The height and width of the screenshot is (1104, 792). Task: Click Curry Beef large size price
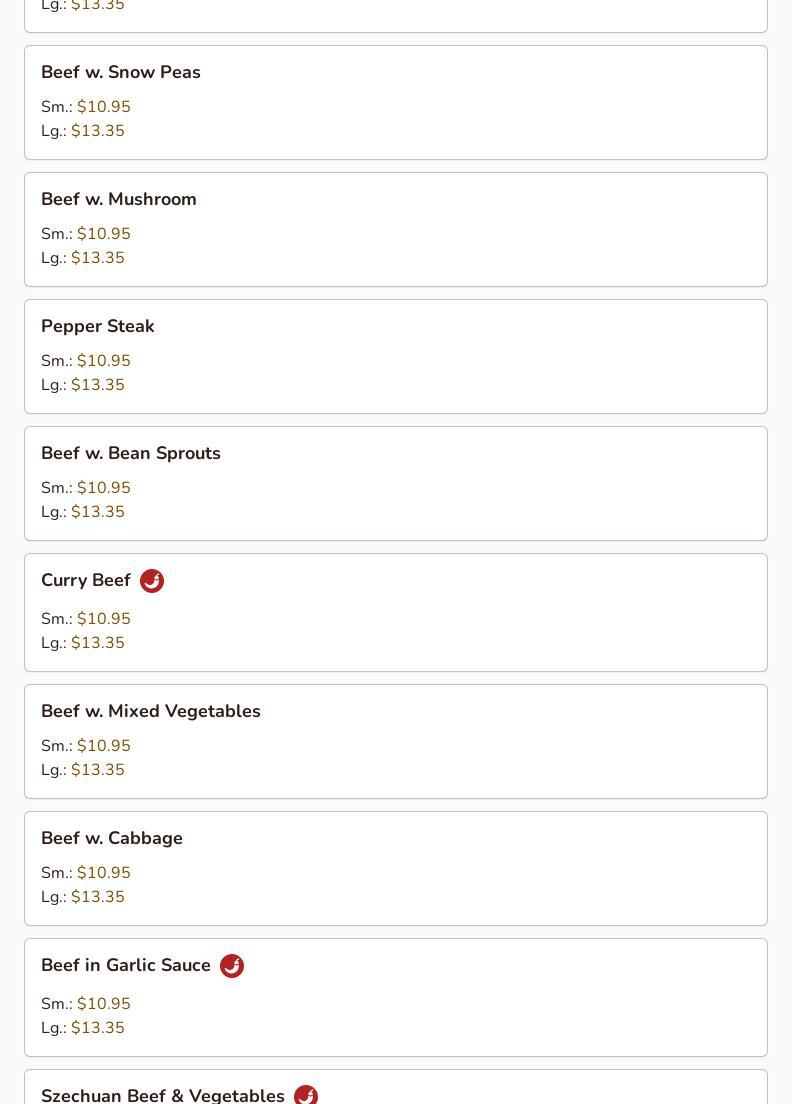click(x=98, y=643)
